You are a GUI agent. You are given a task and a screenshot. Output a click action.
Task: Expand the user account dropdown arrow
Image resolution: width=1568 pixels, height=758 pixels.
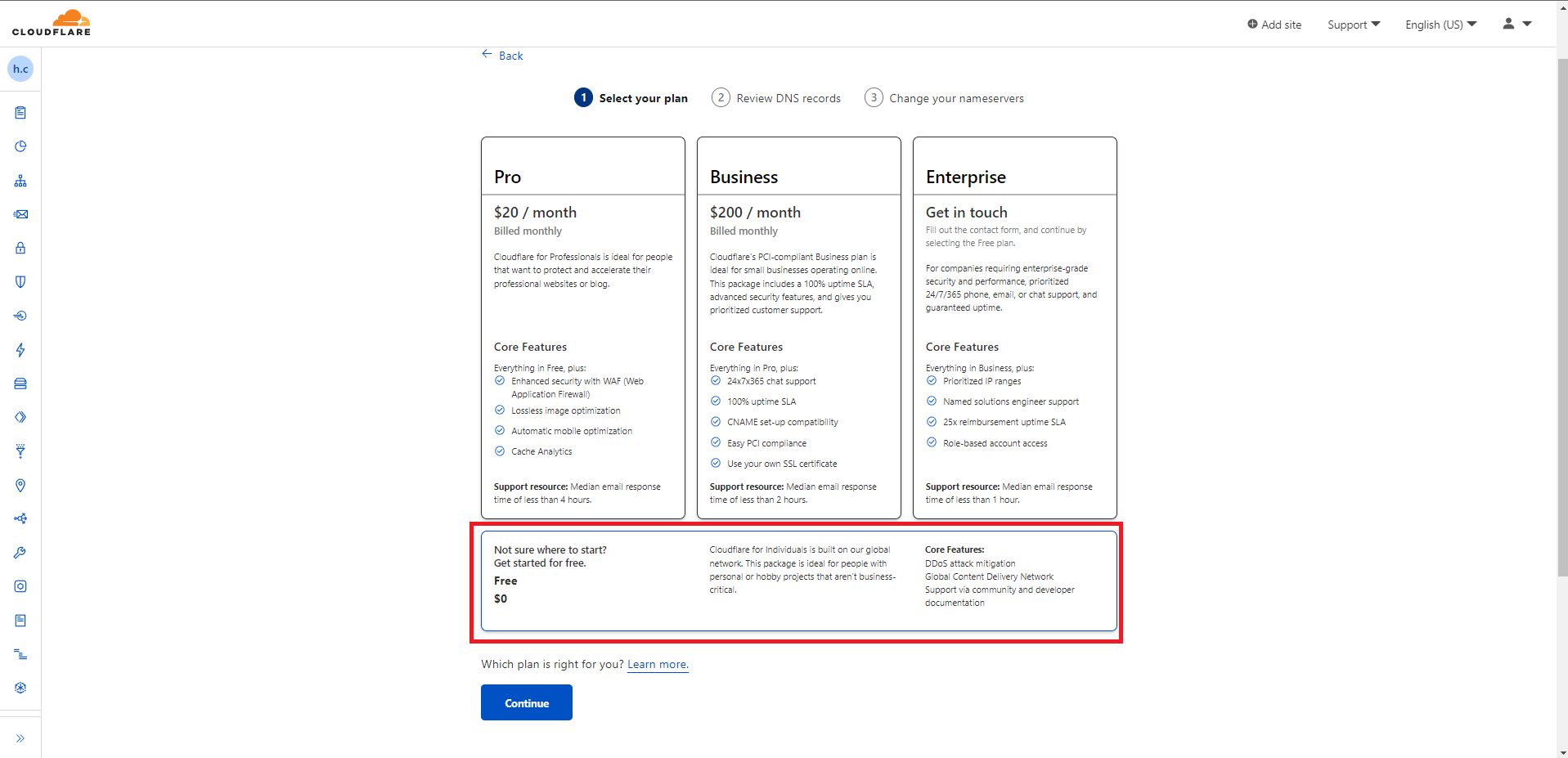[x=1527, y=24]
